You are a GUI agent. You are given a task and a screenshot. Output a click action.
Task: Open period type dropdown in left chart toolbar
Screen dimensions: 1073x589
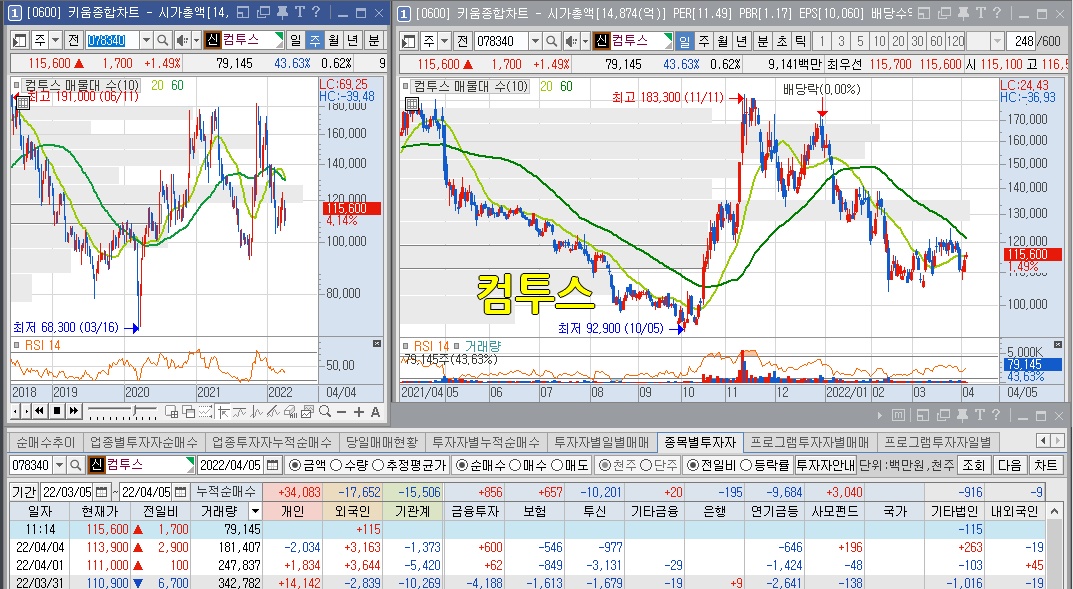(56, 40)
